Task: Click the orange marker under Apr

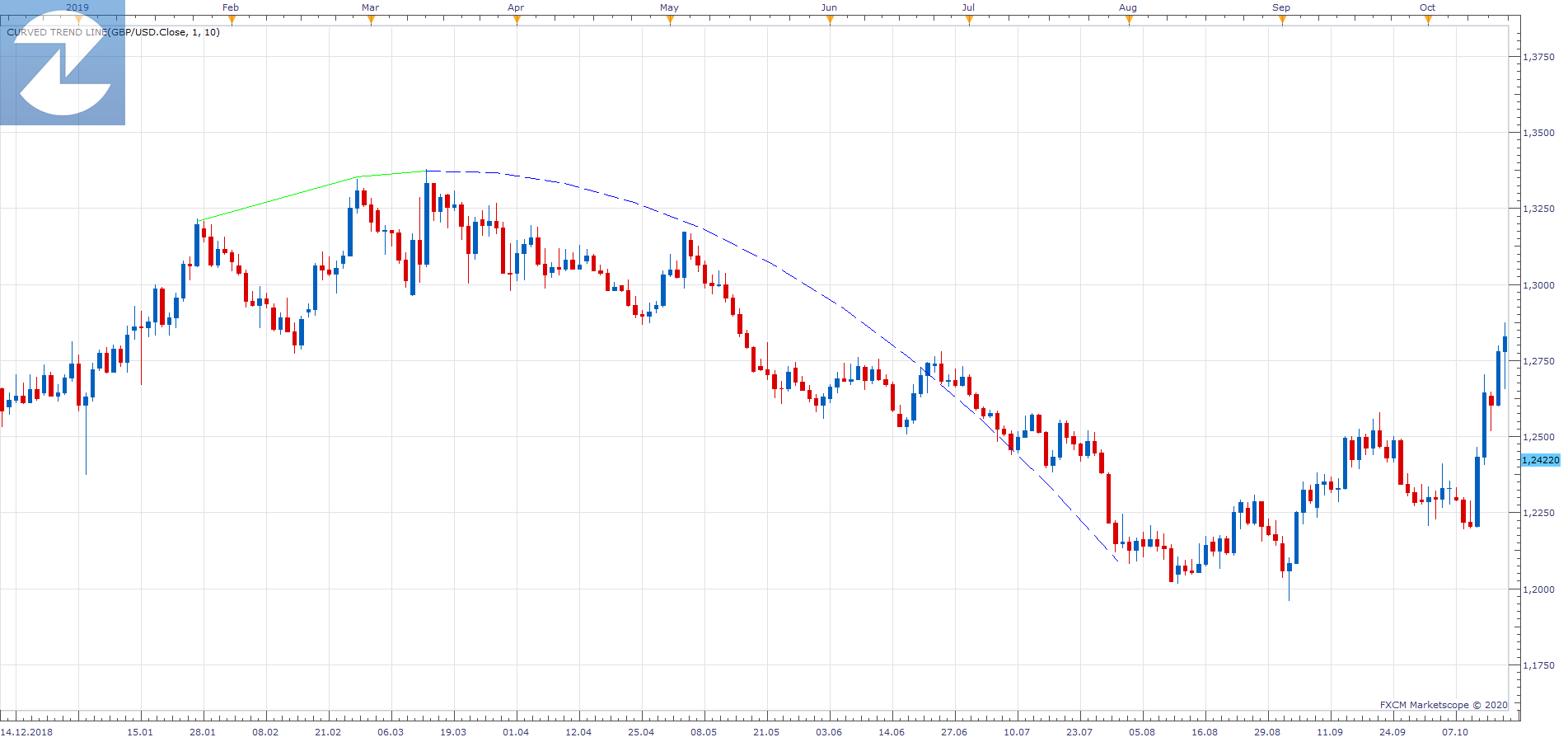Action: point(517,20)
